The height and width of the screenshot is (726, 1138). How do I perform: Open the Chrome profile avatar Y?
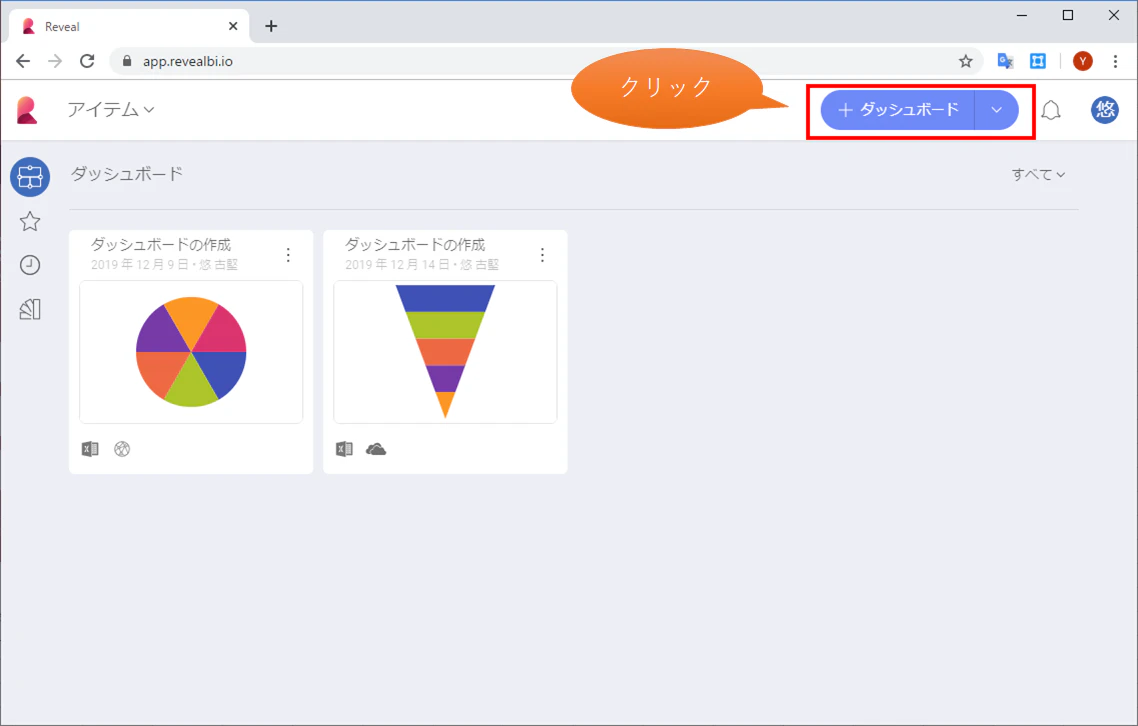(1082, 61)
